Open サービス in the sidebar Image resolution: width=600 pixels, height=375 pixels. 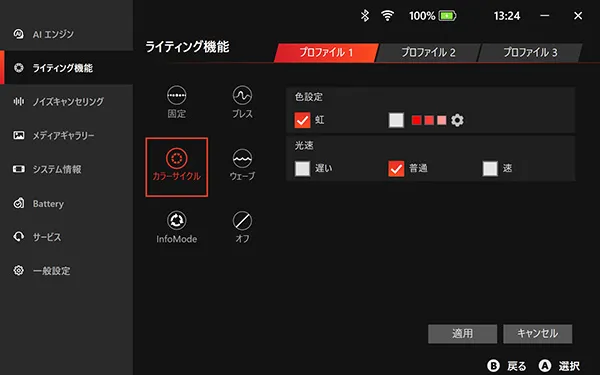[67, 237]
